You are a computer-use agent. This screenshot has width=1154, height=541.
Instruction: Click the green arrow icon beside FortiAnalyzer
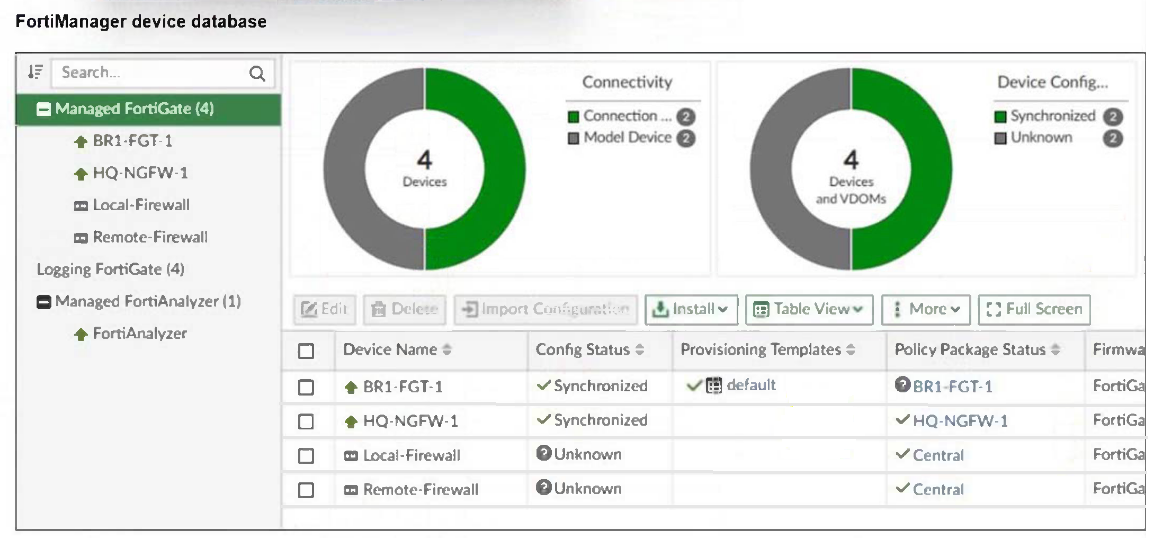click(x=82, y=334)
